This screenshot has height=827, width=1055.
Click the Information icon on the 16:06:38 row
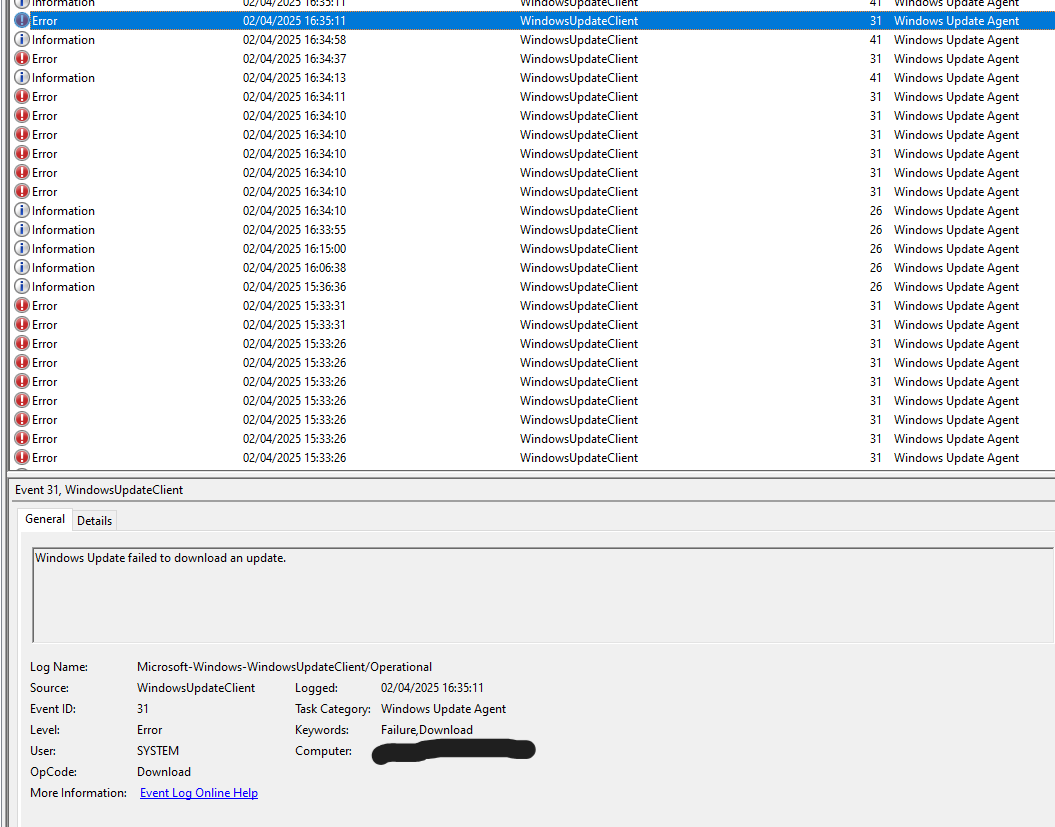(22, 267)
